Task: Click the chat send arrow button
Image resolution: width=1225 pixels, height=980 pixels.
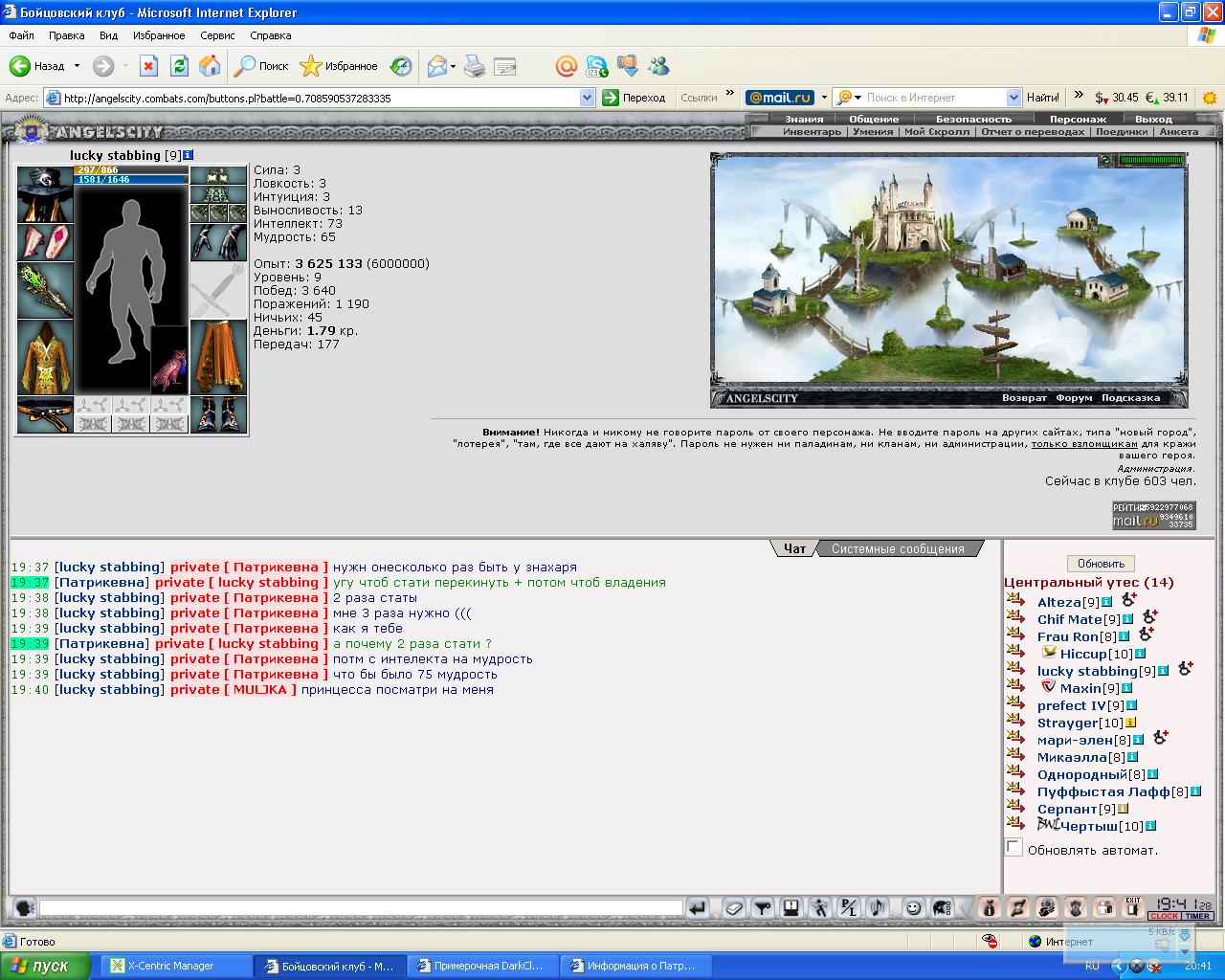Action: (698, 907)
